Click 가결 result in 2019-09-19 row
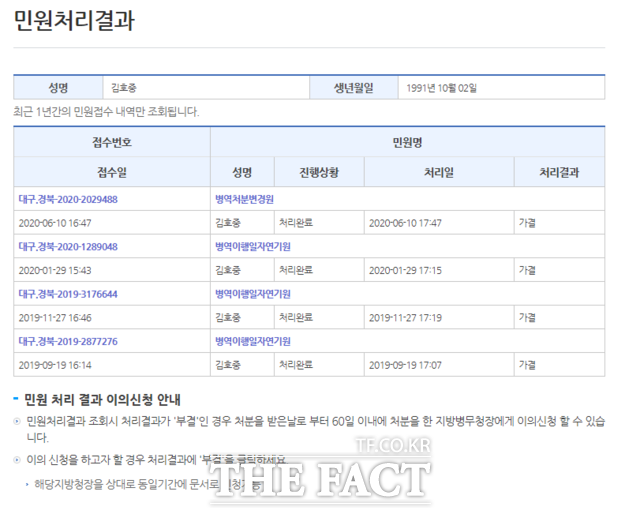This screenshot has height=514, width=640. (x=527, y=365)
